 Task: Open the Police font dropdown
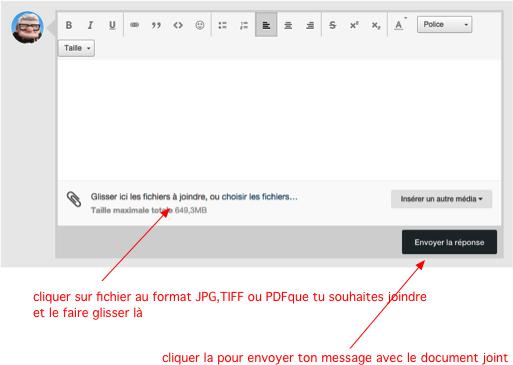tap(444, 25)
